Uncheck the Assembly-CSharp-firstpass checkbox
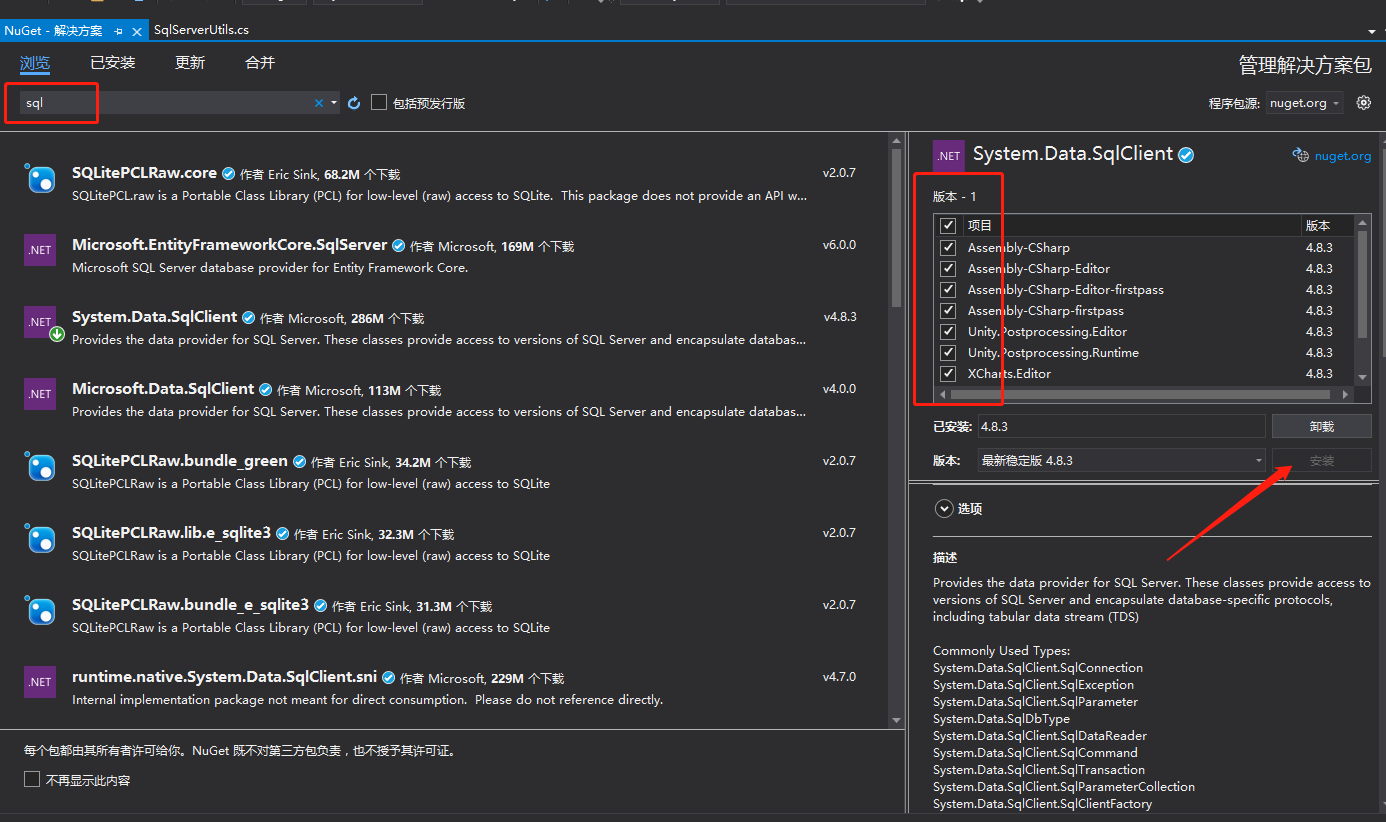The height and width of the screenshot is (822, 1386). pos(948,310)
